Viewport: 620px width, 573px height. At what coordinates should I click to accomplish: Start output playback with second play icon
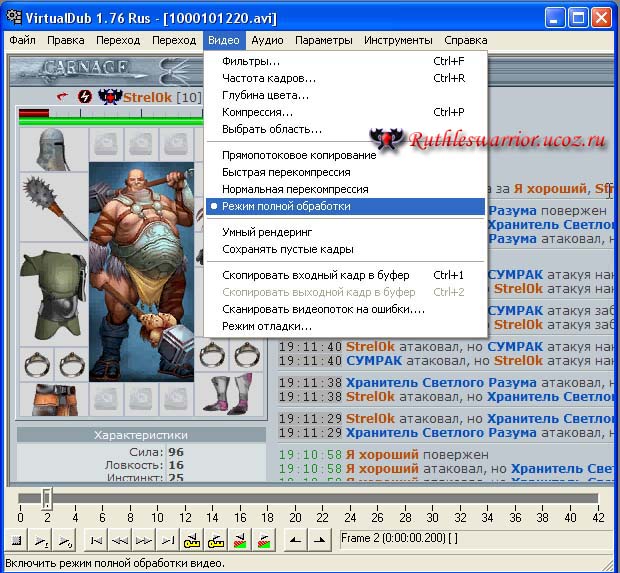click(64, 540)
